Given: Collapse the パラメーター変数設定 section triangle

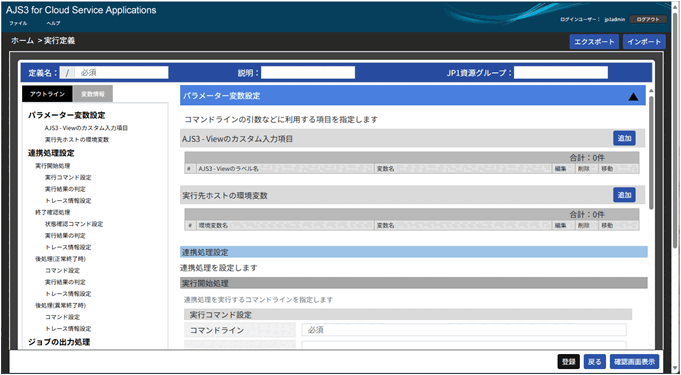Looking at the screenshot, I should [x=633, y=97].
